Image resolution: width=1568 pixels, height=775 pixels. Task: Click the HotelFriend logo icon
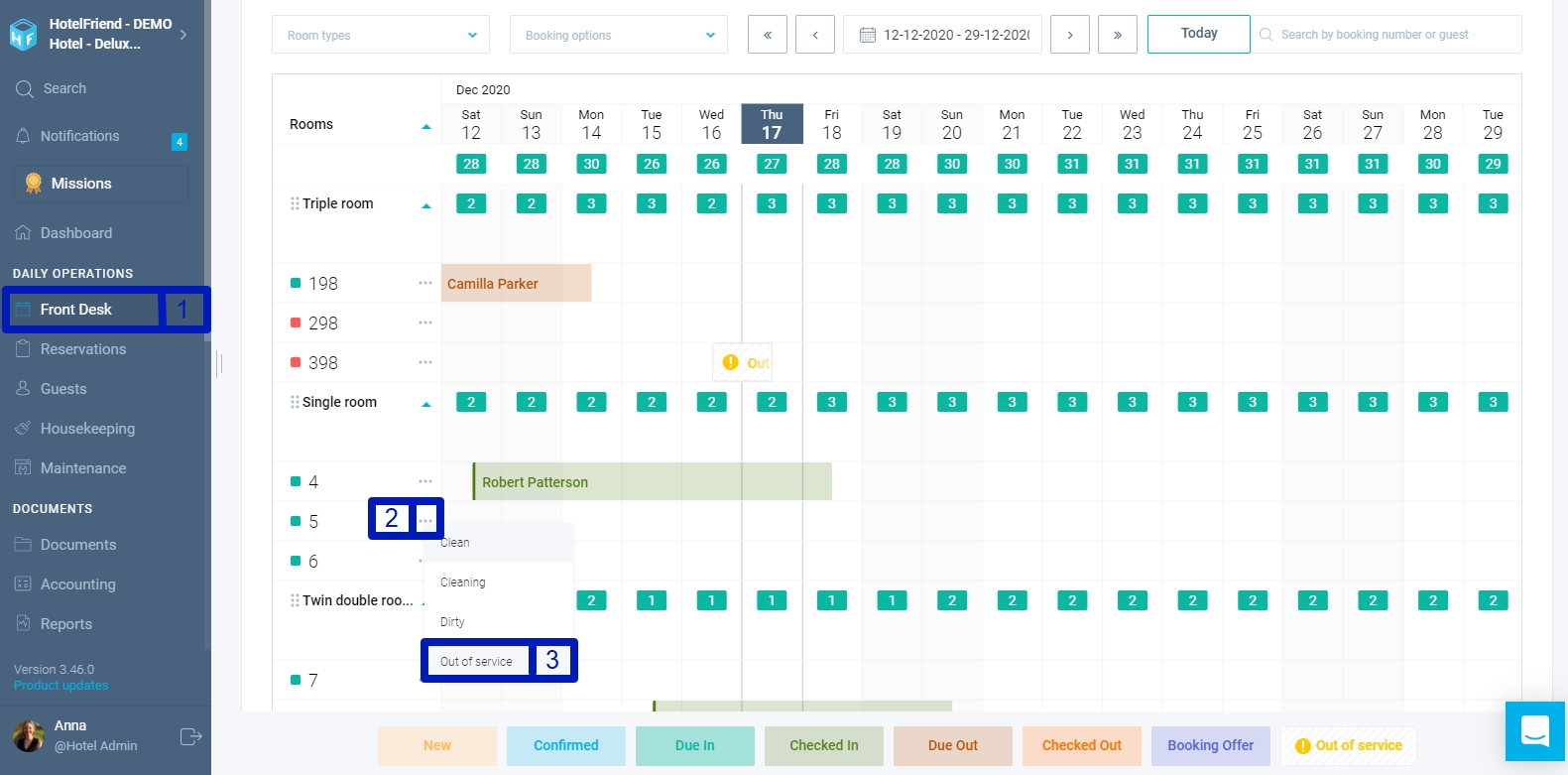(x=23, y=35)
